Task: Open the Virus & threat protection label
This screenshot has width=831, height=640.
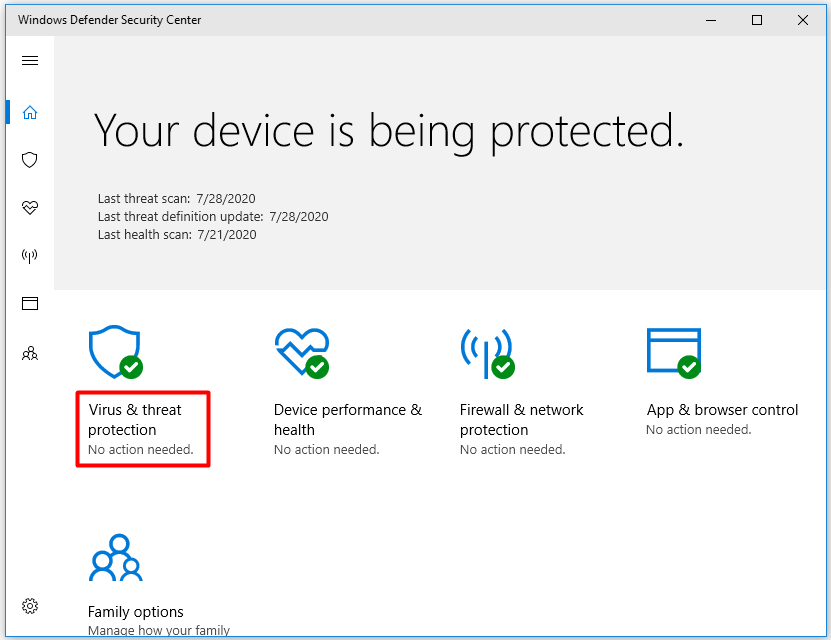Action: point(135,420)
